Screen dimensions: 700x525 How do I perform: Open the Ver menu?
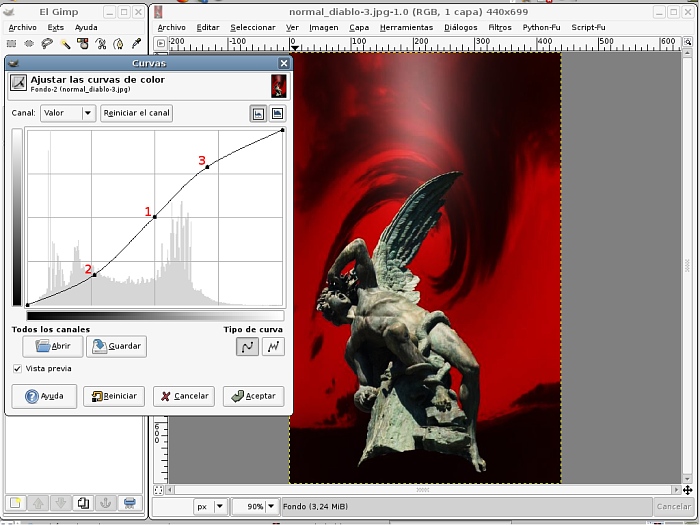(x=292, y=27)
